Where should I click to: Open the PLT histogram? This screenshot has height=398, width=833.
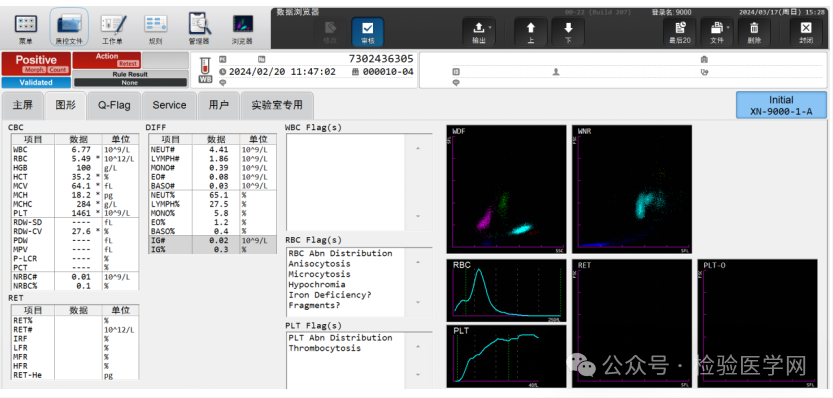[506, 357]
